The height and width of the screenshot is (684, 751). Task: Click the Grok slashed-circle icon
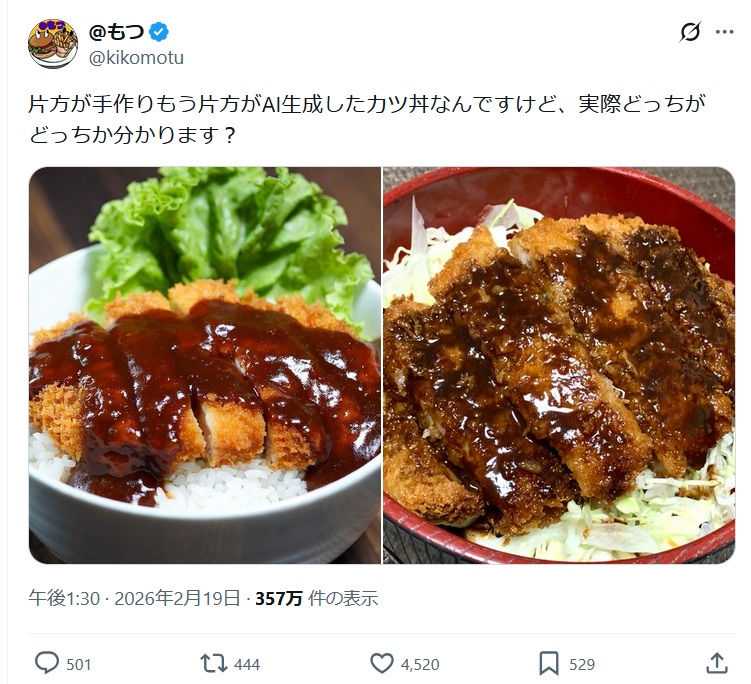(x=690, y=32)
